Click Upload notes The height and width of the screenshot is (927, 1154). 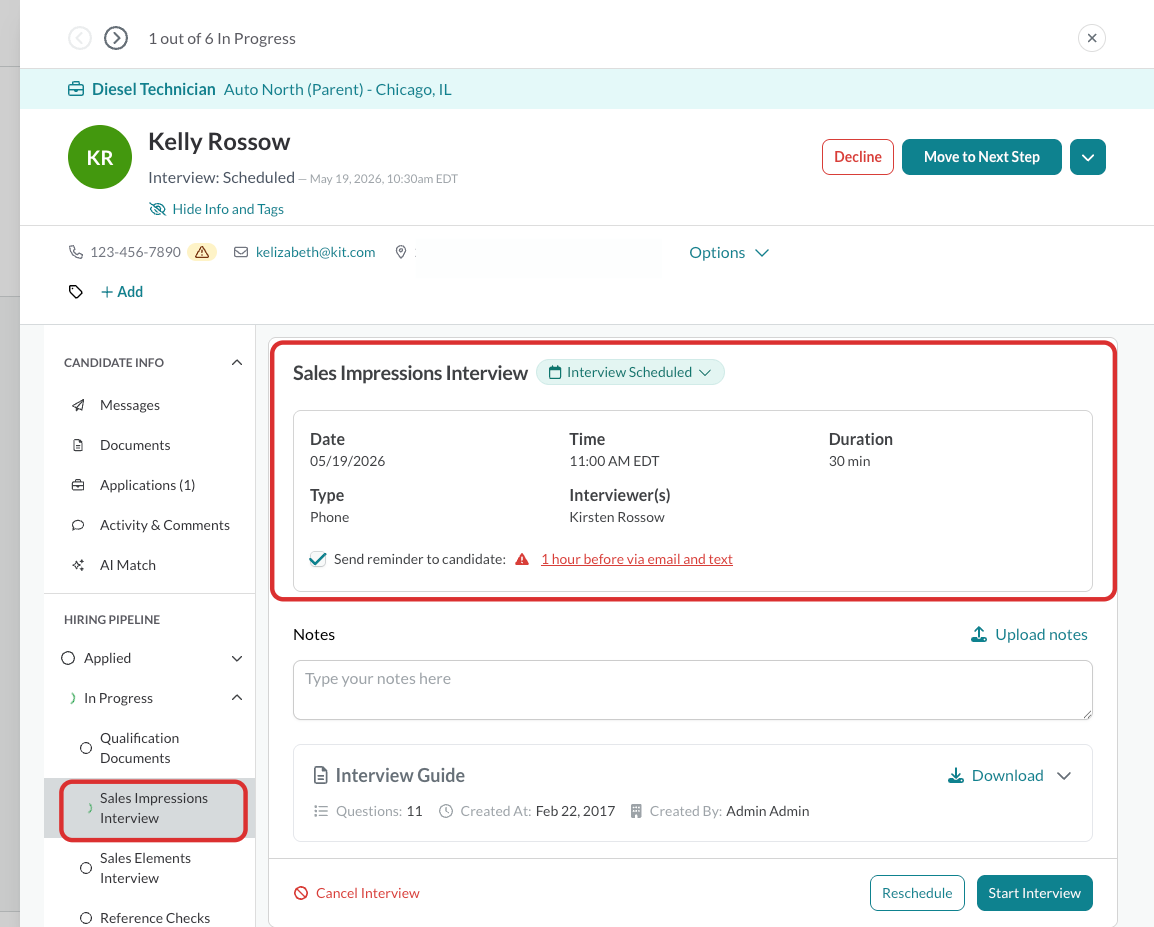click(1029, 635)
